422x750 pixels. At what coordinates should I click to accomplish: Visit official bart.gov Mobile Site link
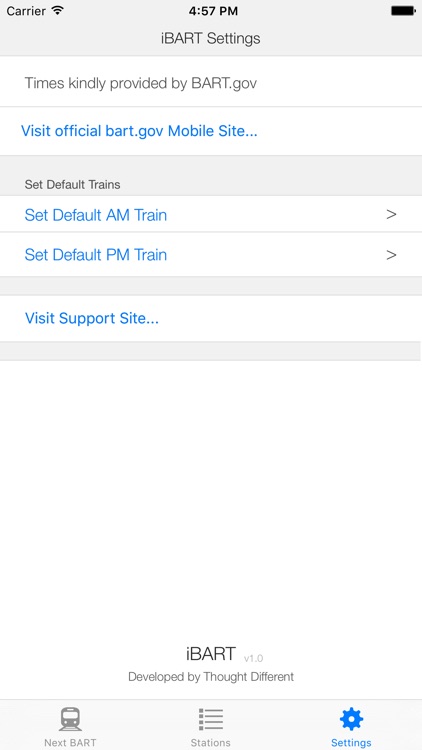pos(139,131)
